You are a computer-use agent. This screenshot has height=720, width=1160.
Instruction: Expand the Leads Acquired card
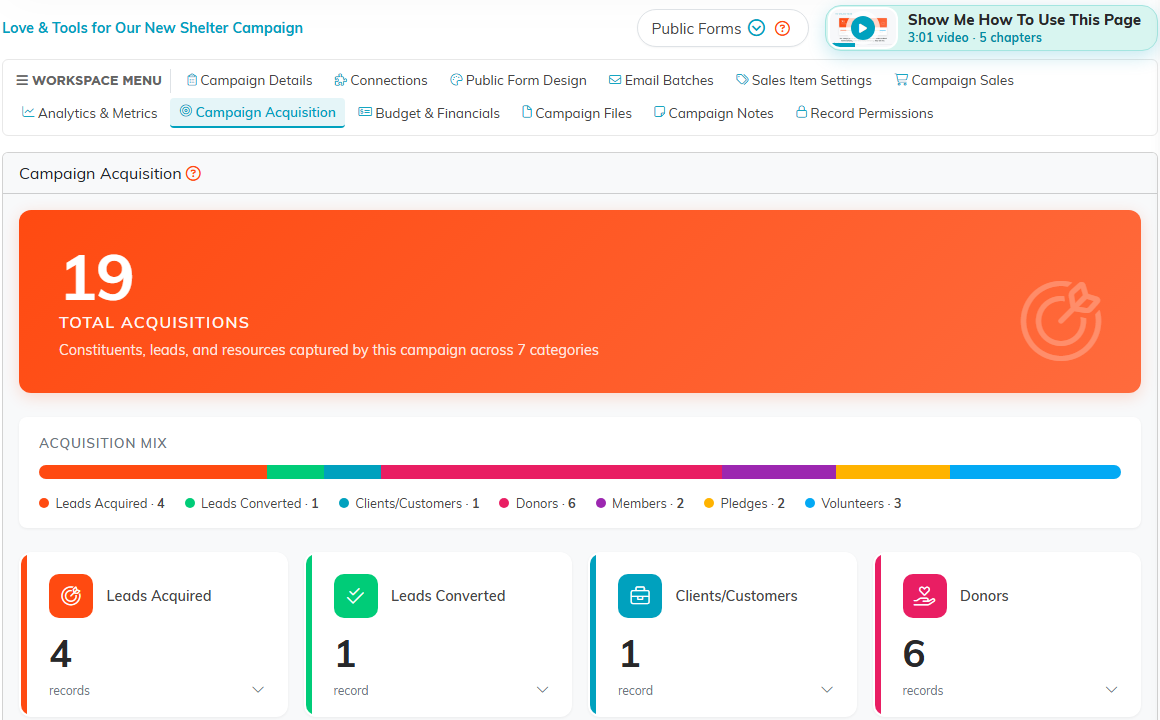[258, 690]
